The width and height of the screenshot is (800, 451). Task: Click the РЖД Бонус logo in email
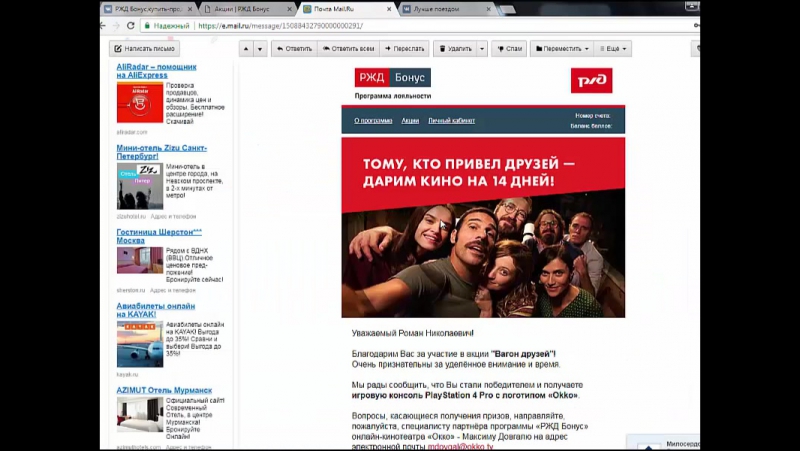tap(392, 78)
